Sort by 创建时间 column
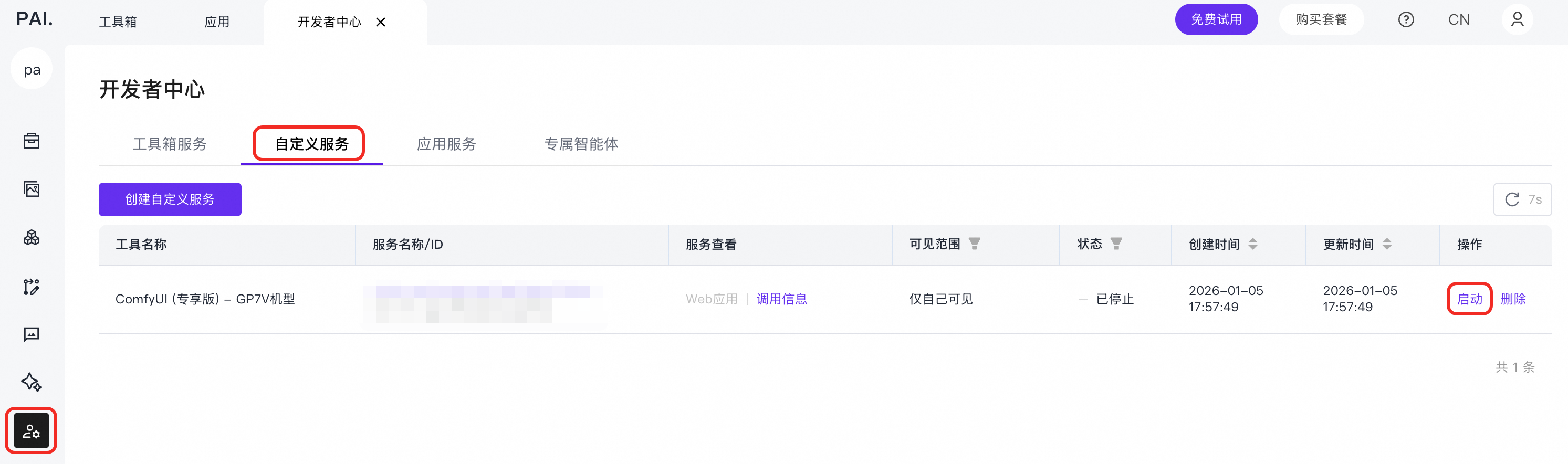1568x464 pixels. pyautogui.click(x=1253, y=244)
